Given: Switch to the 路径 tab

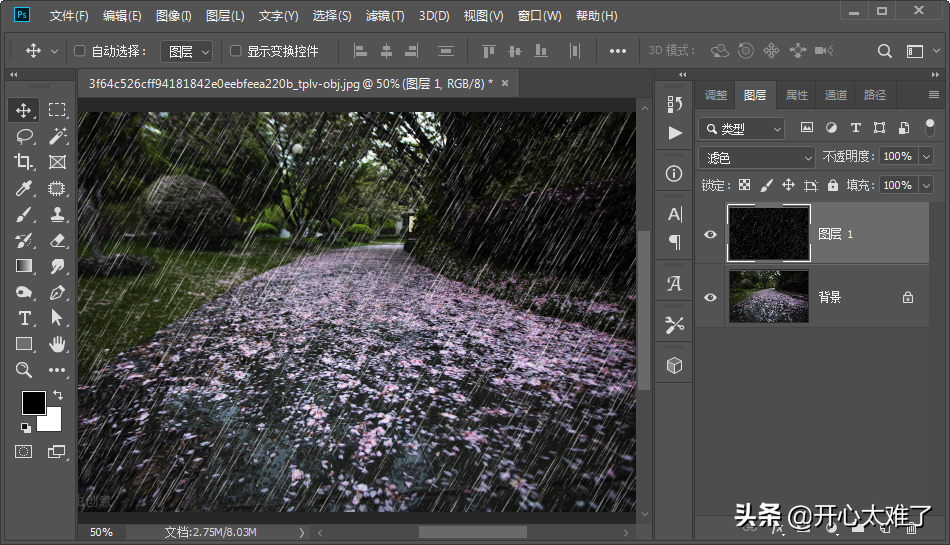Looking at the screenshot, I should coord(874,95).
